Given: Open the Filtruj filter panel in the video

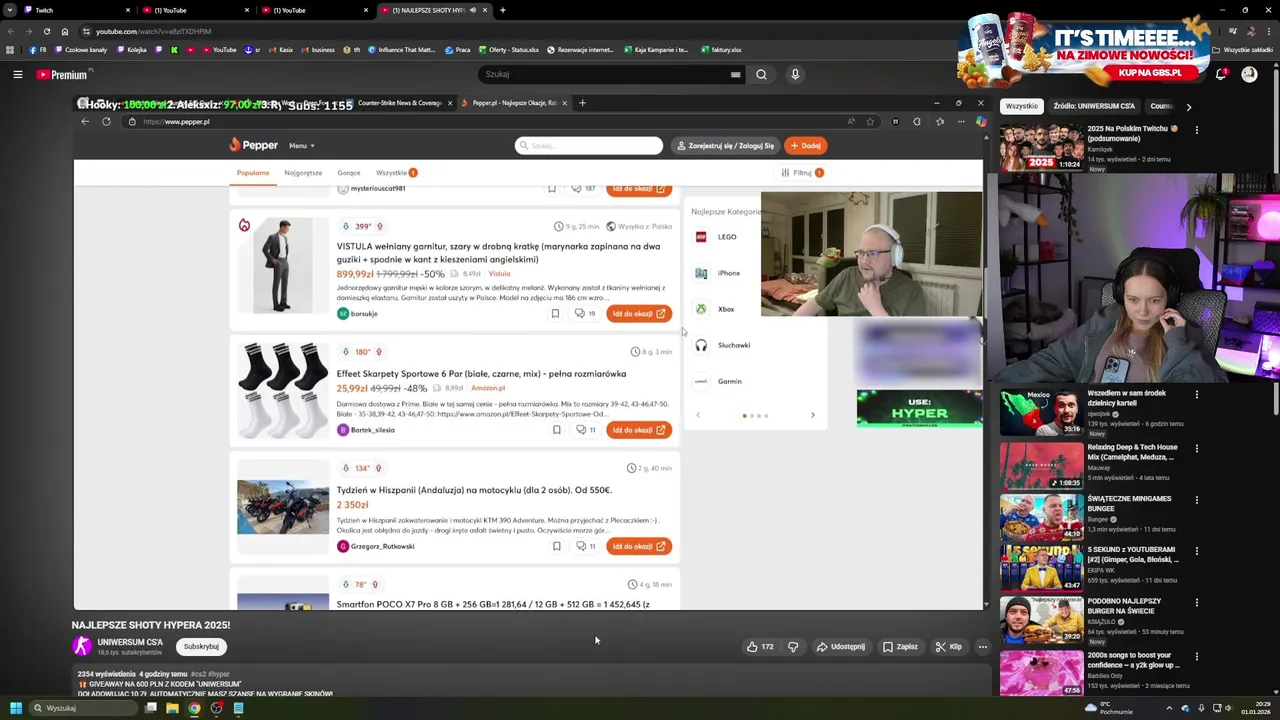Looking at the screenshot, I should (804, 173).
